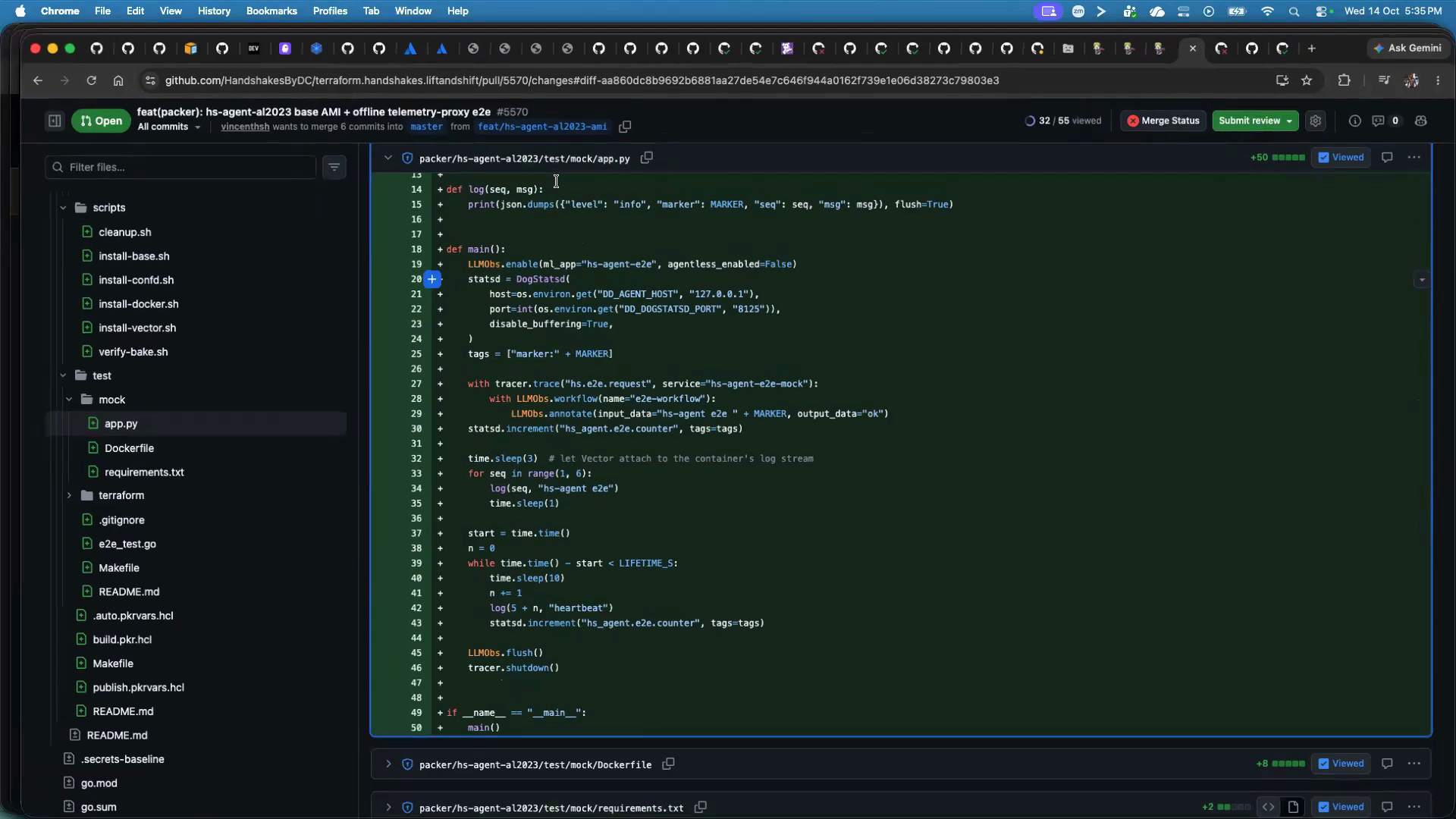
Task: Select go.mod in file tree
Action: 99,783
